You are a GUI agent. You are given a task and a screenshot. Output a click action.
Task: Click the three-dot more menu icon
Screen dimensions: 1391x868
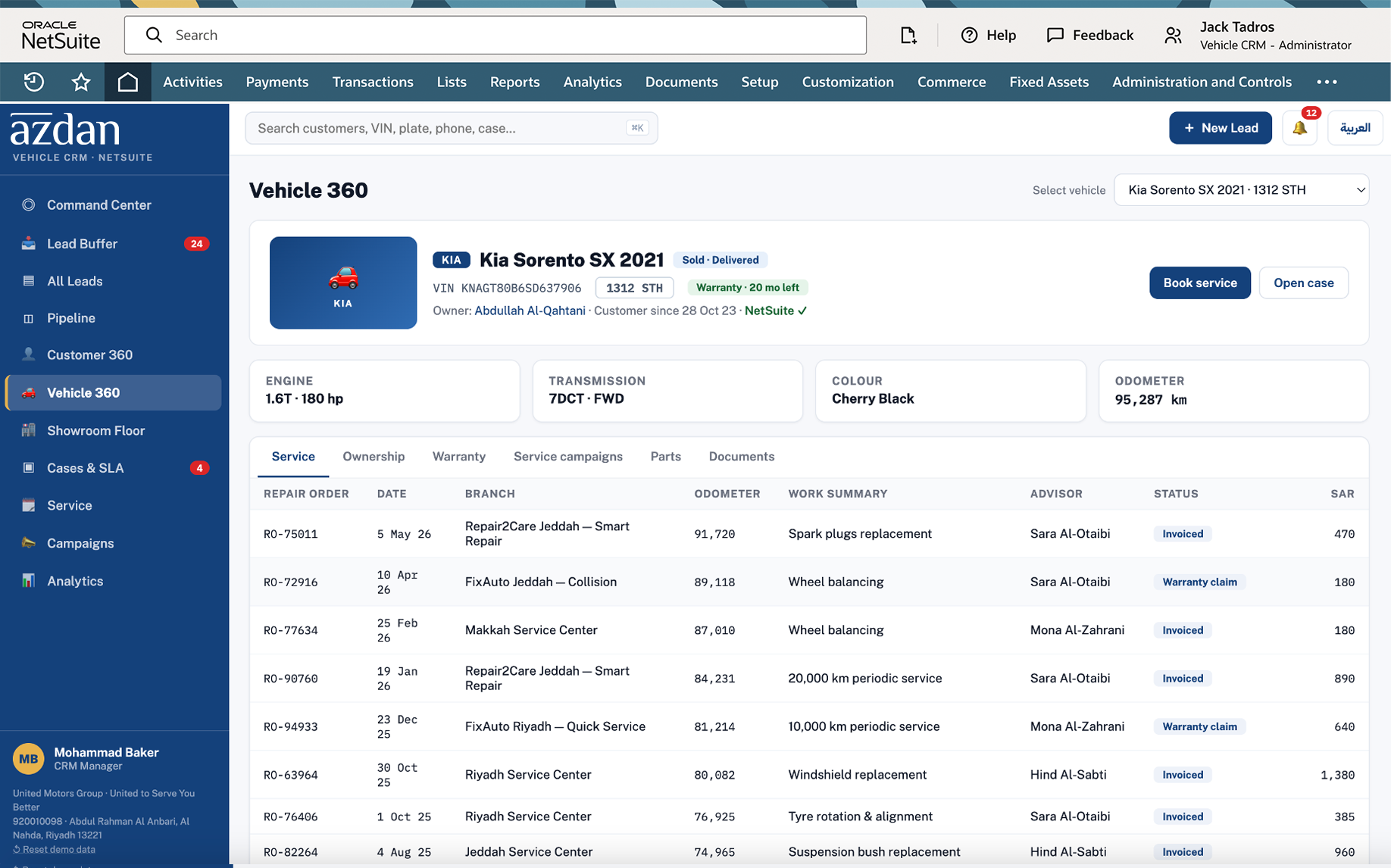pyautogui.click(x=1327, y=82)
